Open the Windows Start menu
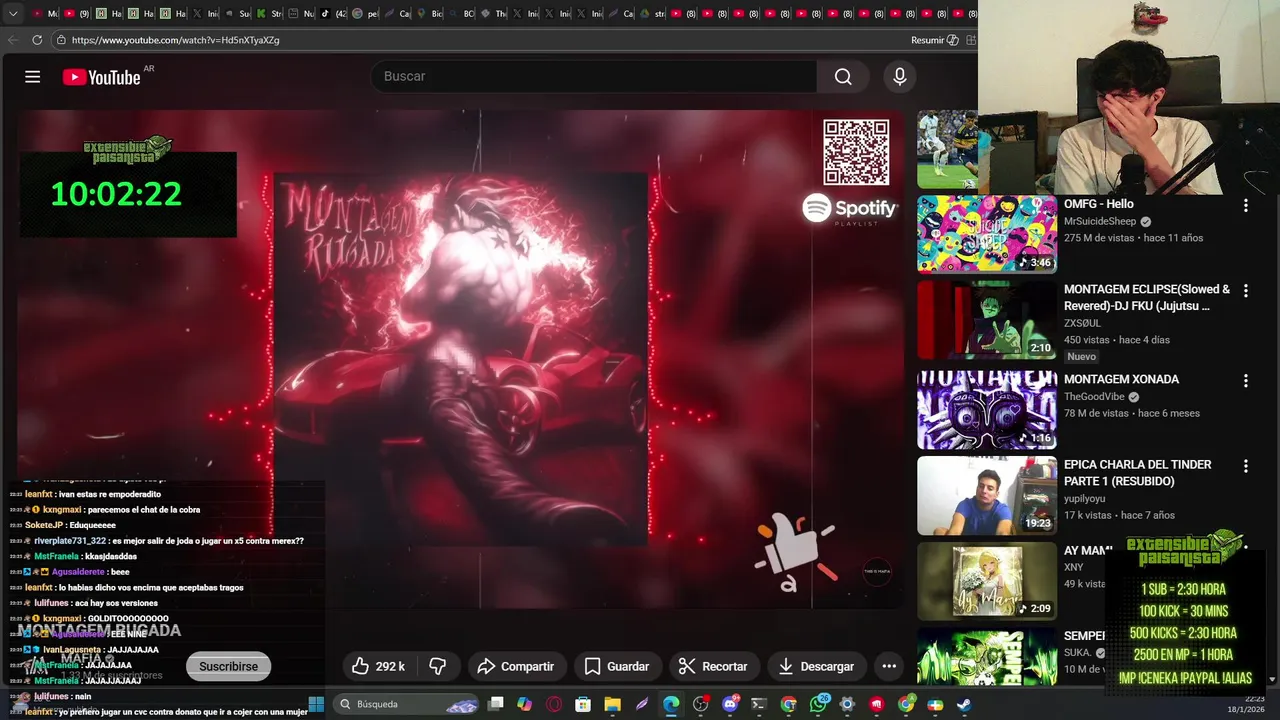 tap(316, 704)
